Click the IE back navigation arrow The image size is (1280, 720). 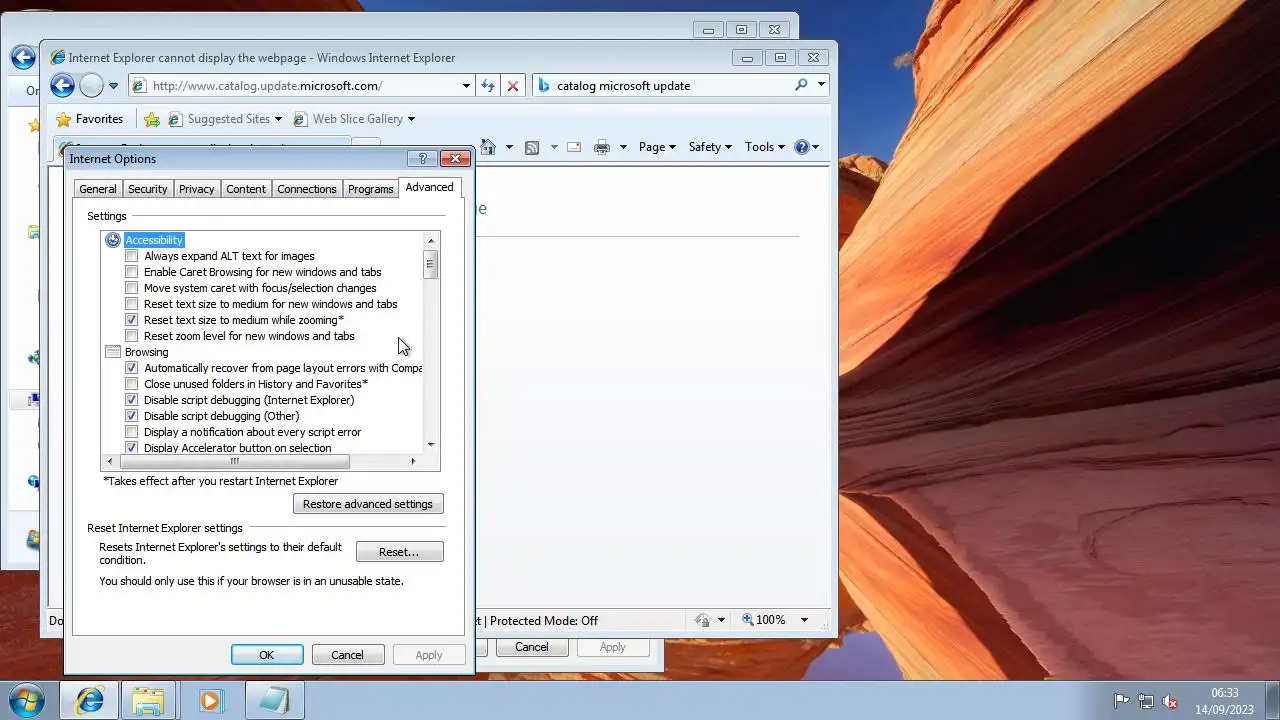62,86
